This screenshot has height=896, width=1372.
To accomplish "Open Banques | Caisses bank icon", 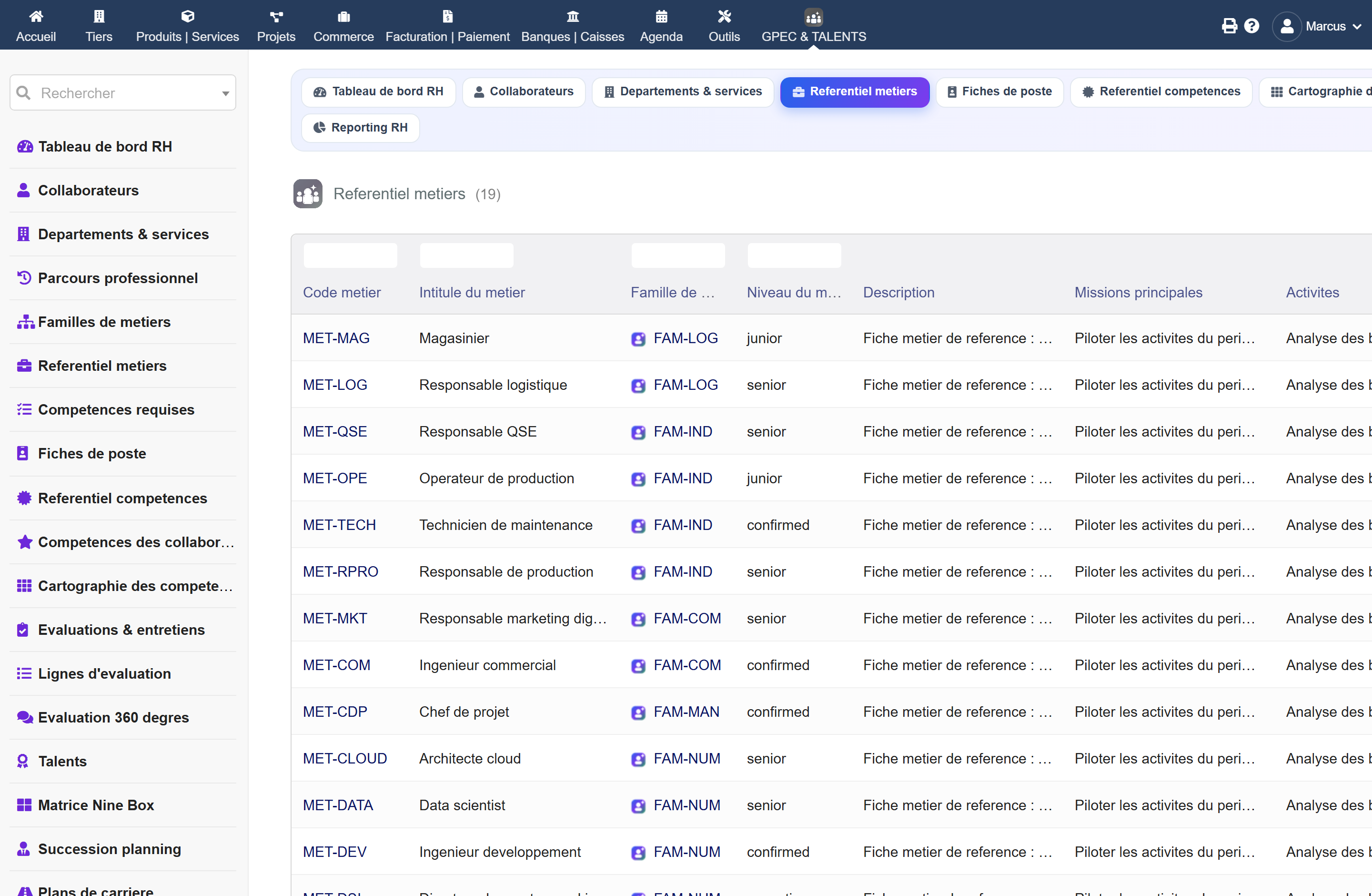I will tap(573, 16).
